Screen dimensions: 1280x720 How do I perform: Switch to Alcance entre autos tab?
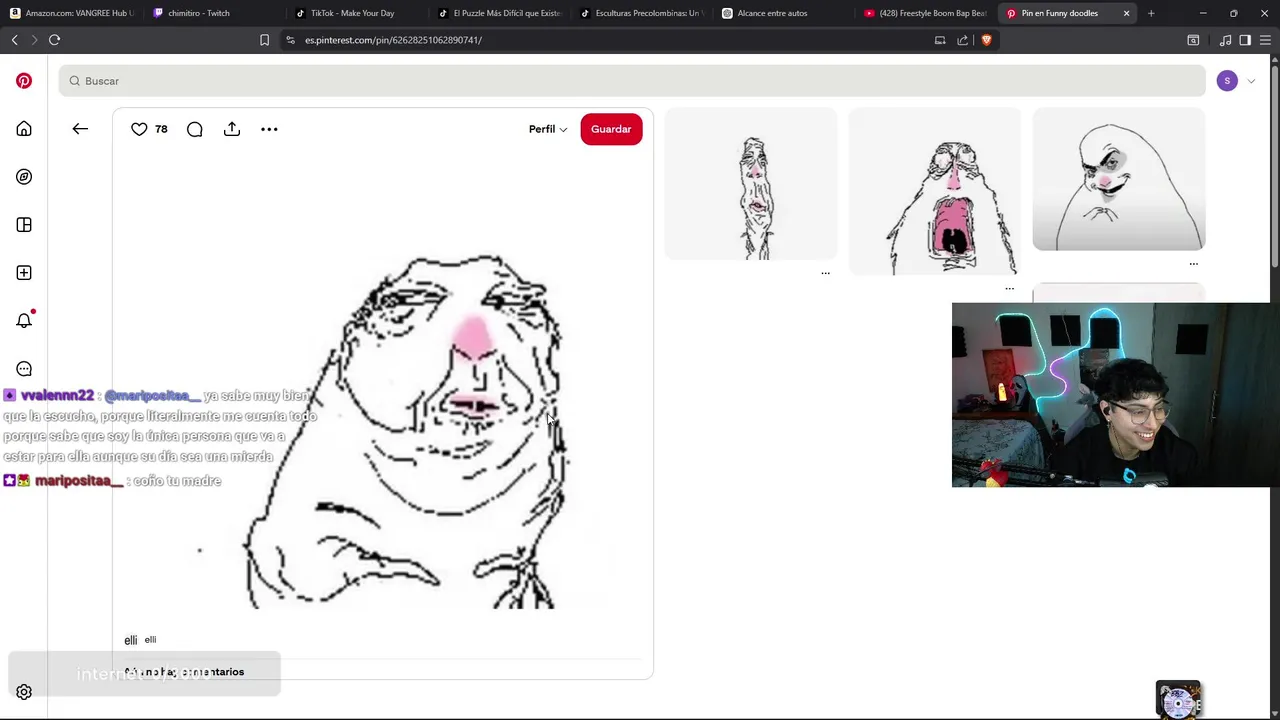785,13
